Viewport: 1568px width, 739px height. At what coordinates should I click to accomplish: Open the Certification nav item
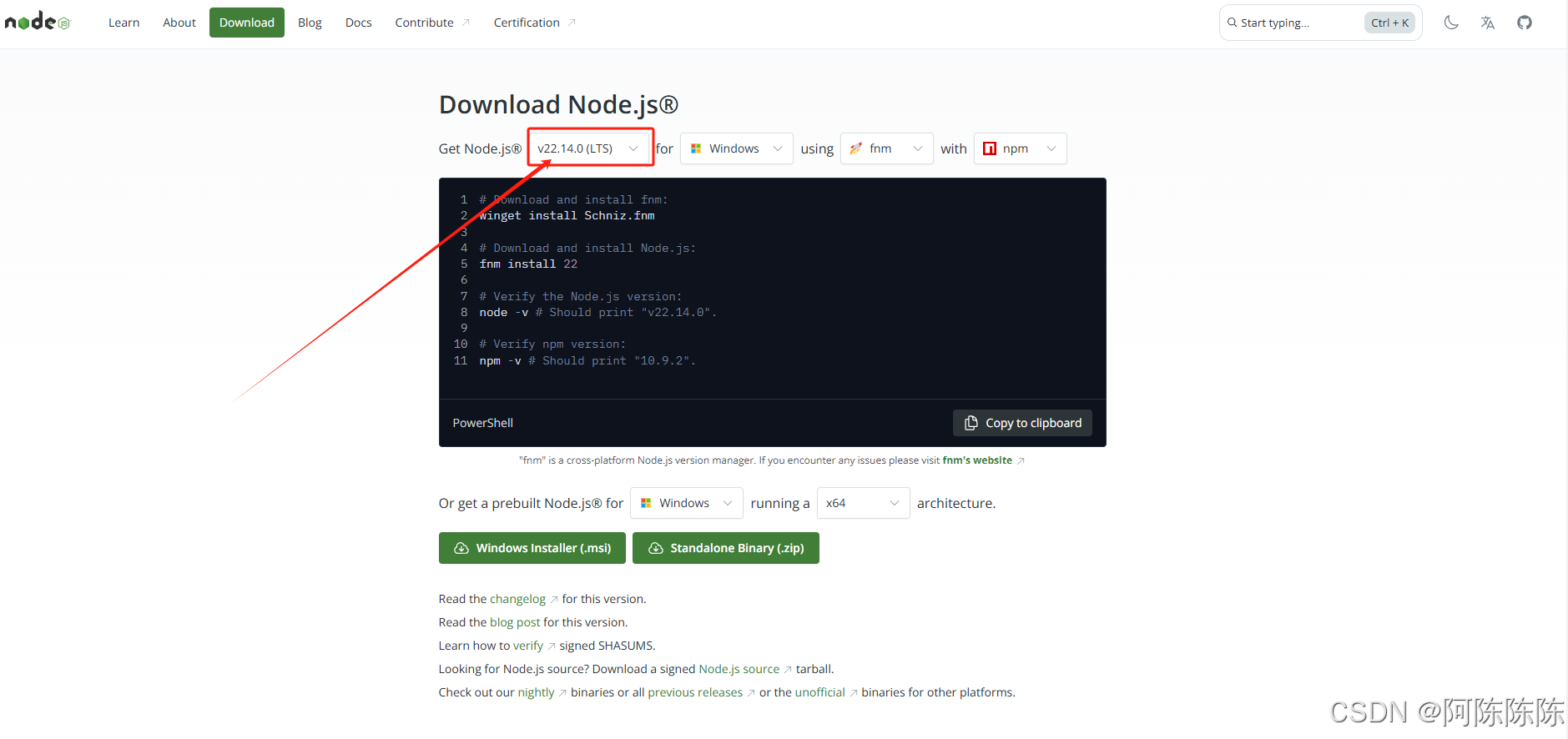tap(534, 23)
